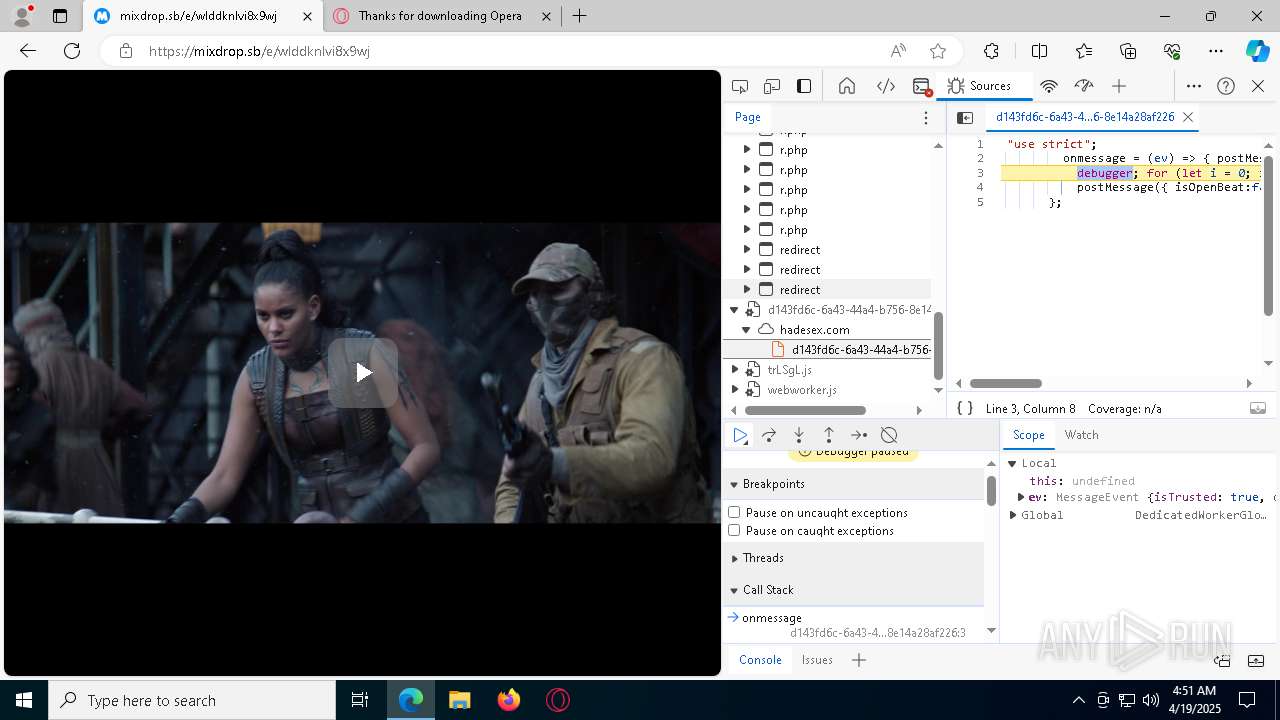Open File Explorer from taskbar

(460, 700)
